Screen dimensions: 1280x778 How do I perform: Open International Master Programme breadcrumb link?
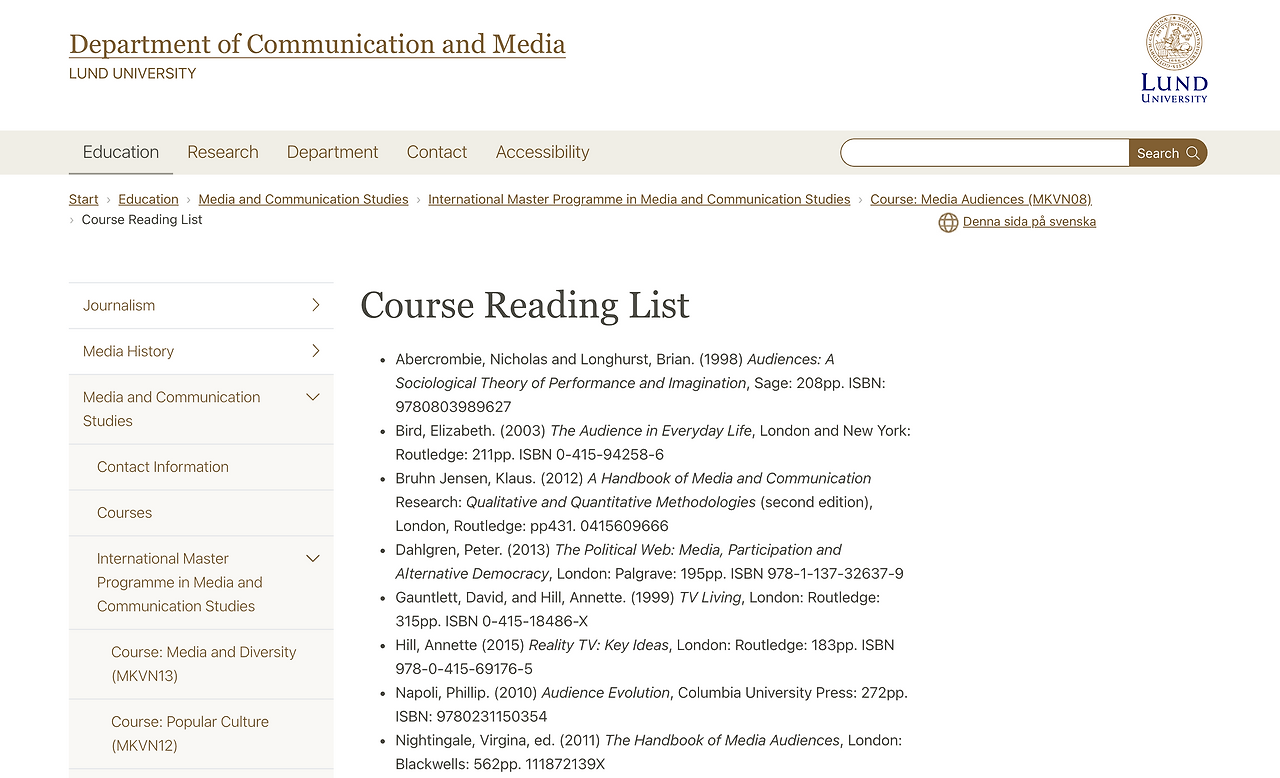[x=639, y=199]
